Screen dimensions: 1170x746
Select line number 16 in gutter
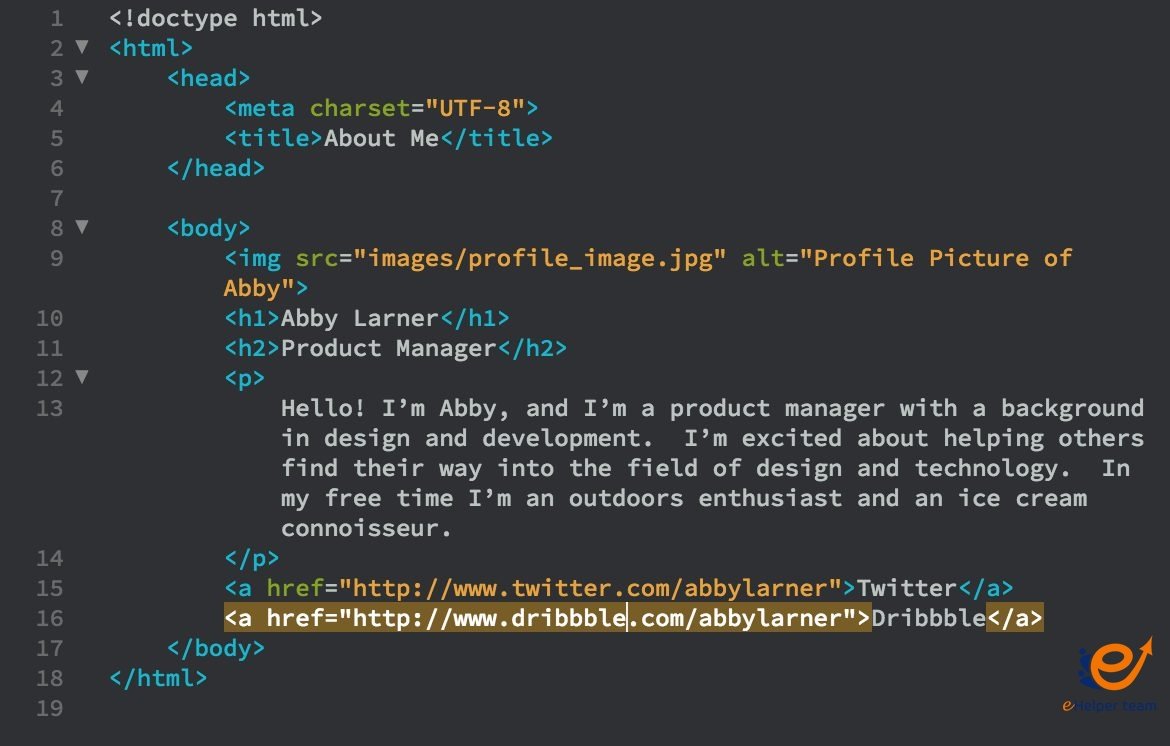[x=49, y=618]
